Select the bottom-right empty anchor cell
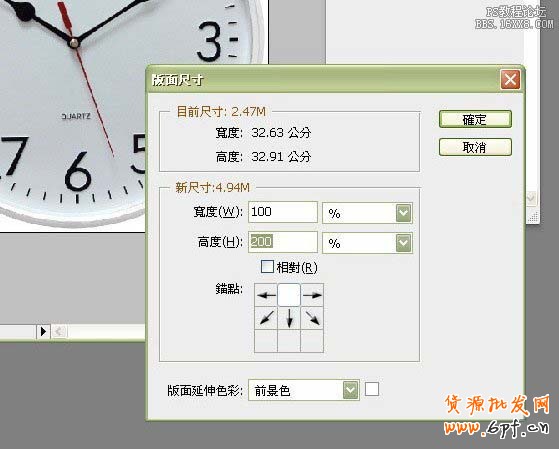 pos(312,341)
